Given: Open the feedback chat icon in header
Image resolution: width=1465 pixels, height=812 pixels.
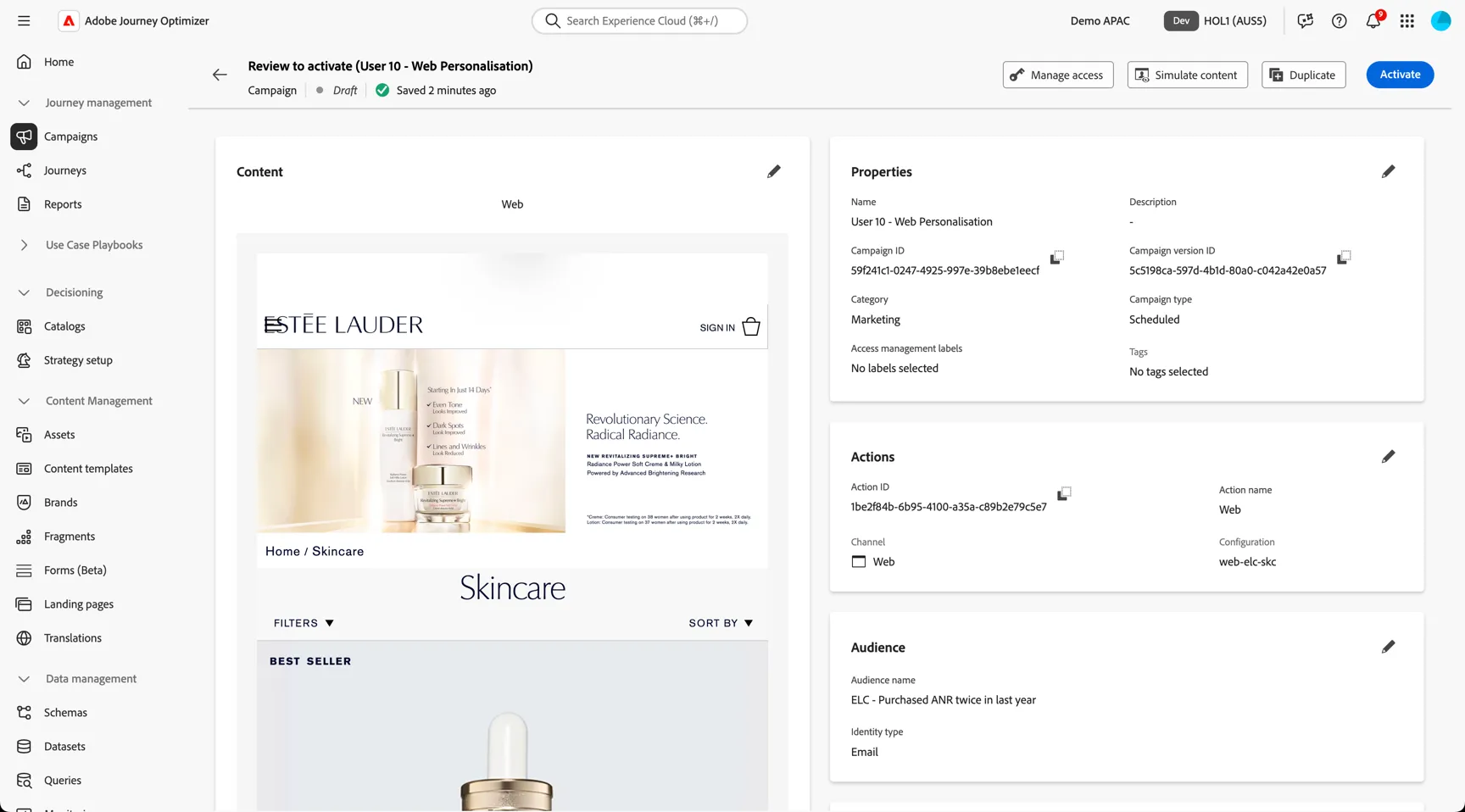Looking at the screenshot, I should pos(1306,20).
